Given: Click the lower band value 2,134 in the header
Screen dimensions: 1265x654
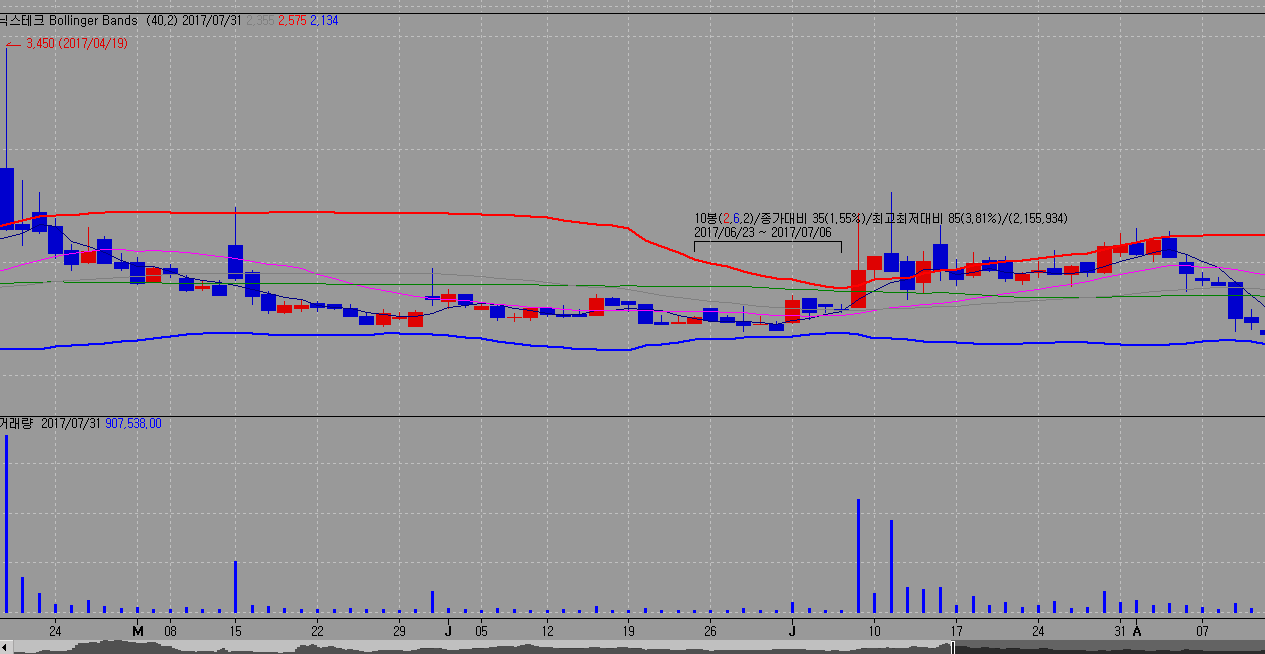Looking at the screenshot, I should coord(324,20).
